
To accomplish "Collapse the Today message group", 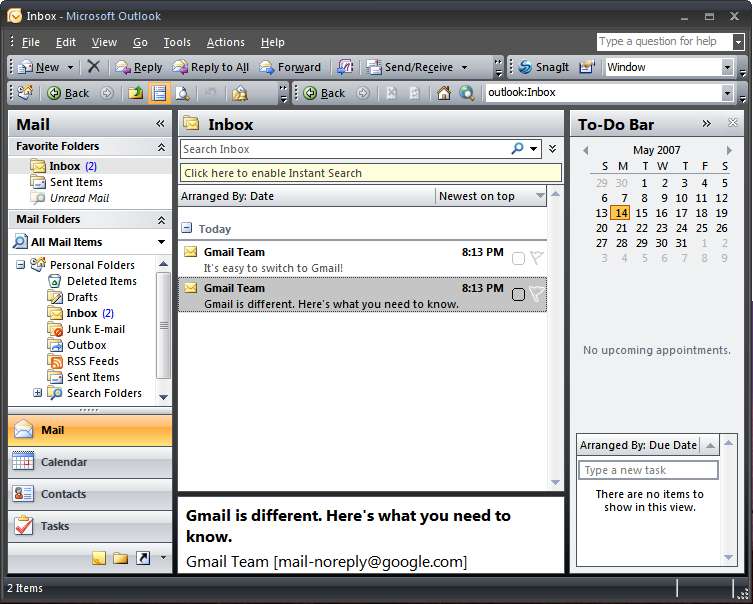I will click(x=186, y=228).
